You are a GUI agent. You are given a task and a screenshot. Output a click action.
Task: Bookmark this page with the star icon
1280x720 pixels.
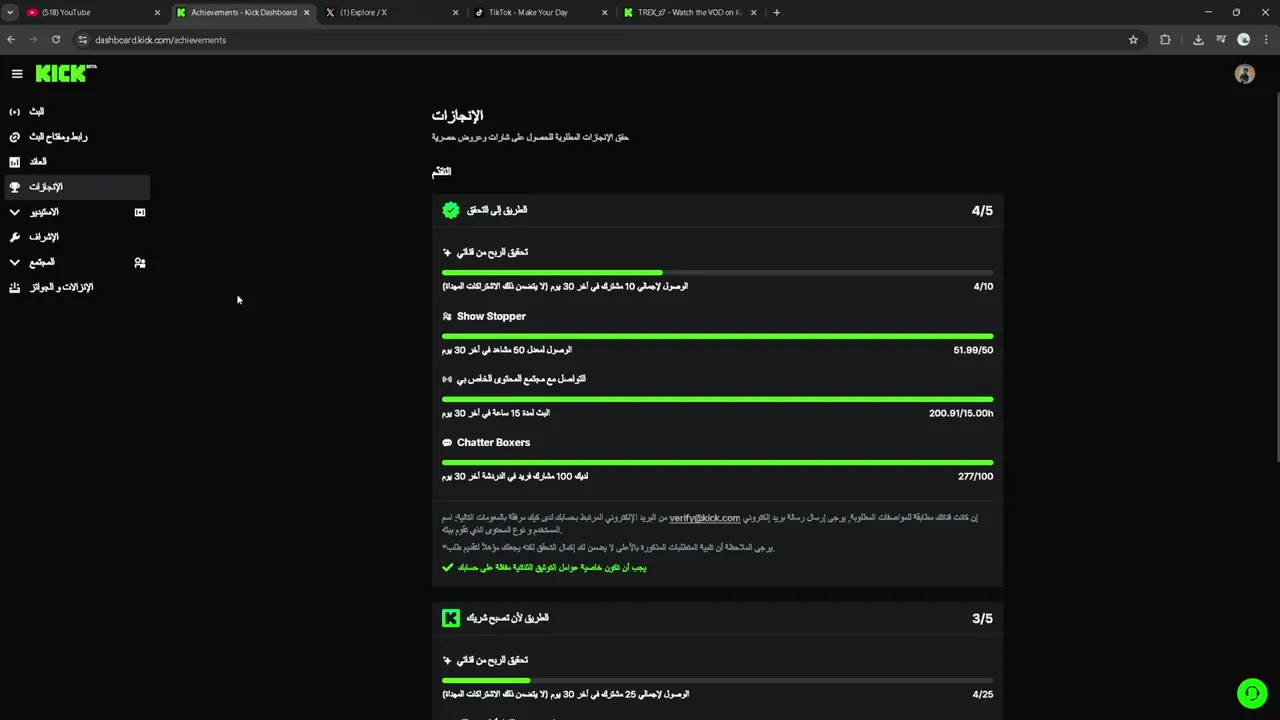(x=1133, y=40)
